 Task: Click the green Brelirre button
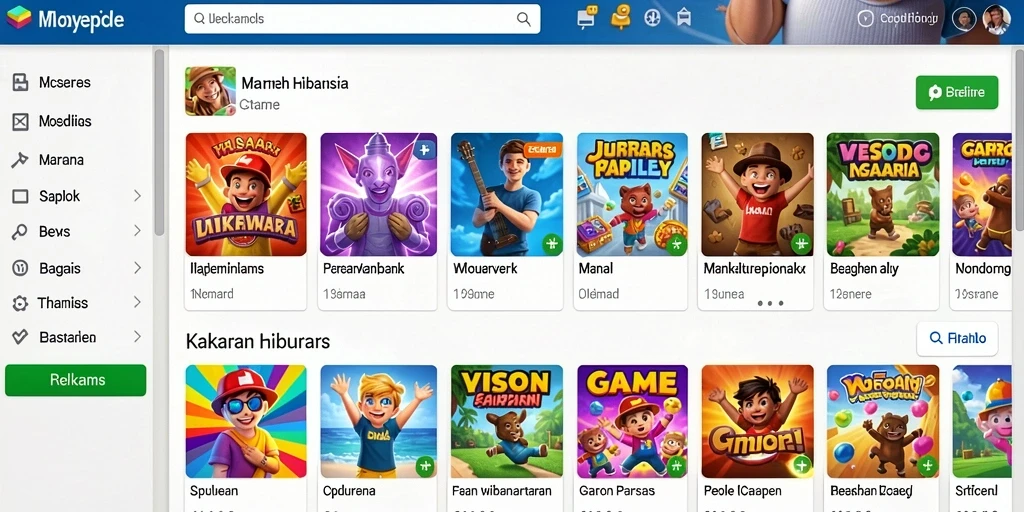coord(957,93)
